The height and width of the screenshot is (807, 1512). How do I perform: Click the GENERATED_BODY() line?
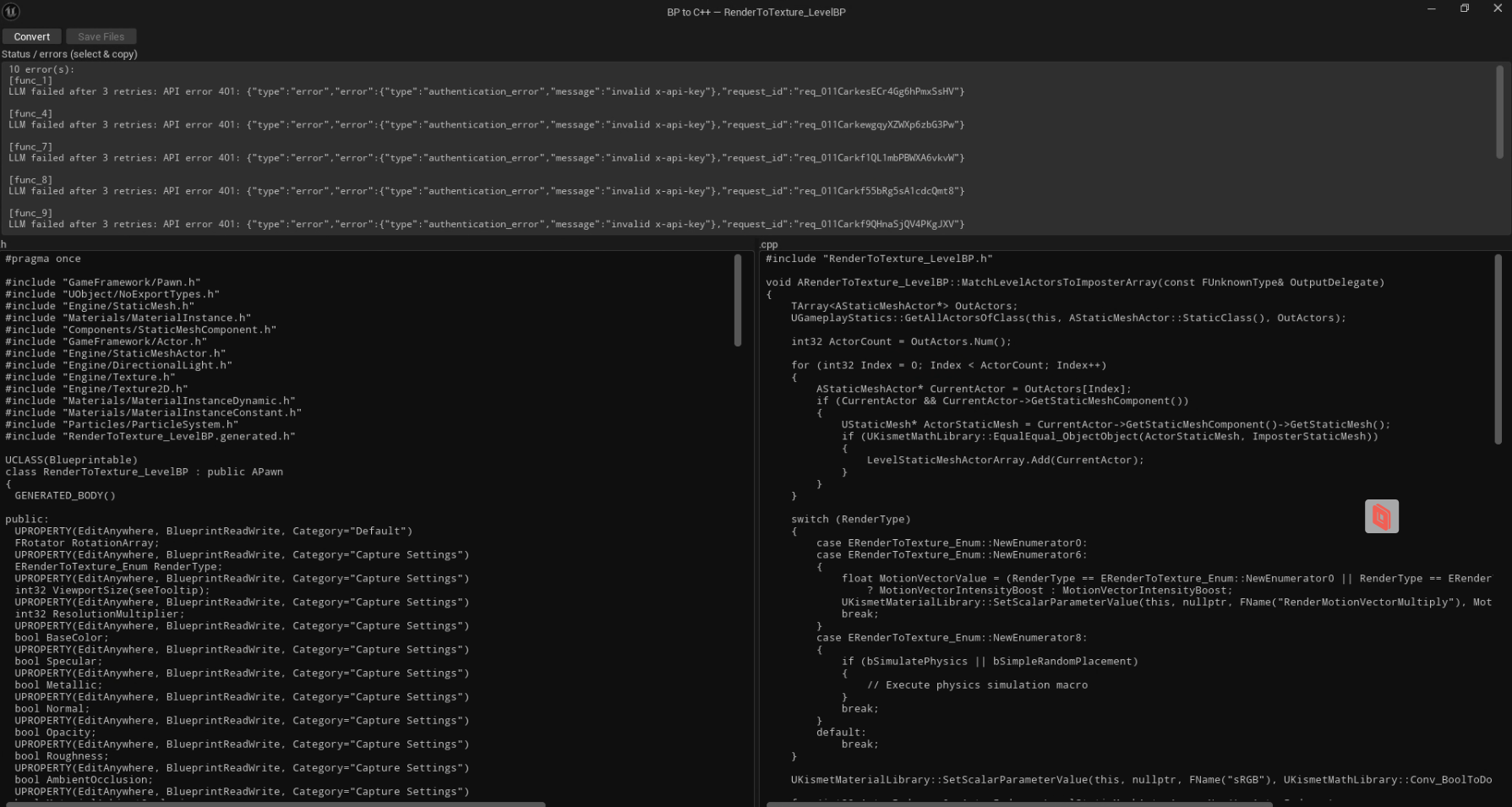(x=65, y=495)
